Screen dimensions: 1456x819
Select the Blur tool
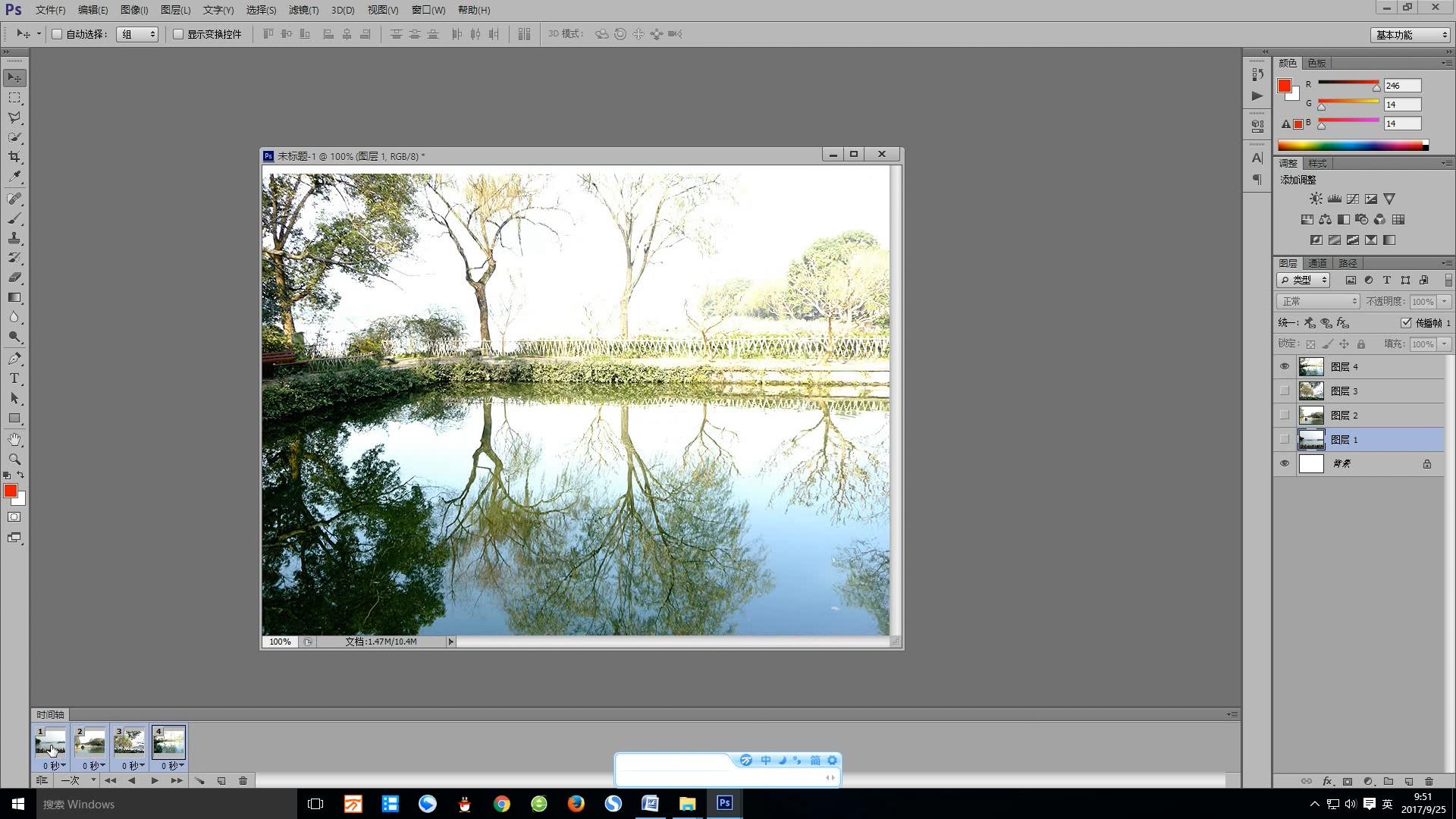click(x=14, y=317)
